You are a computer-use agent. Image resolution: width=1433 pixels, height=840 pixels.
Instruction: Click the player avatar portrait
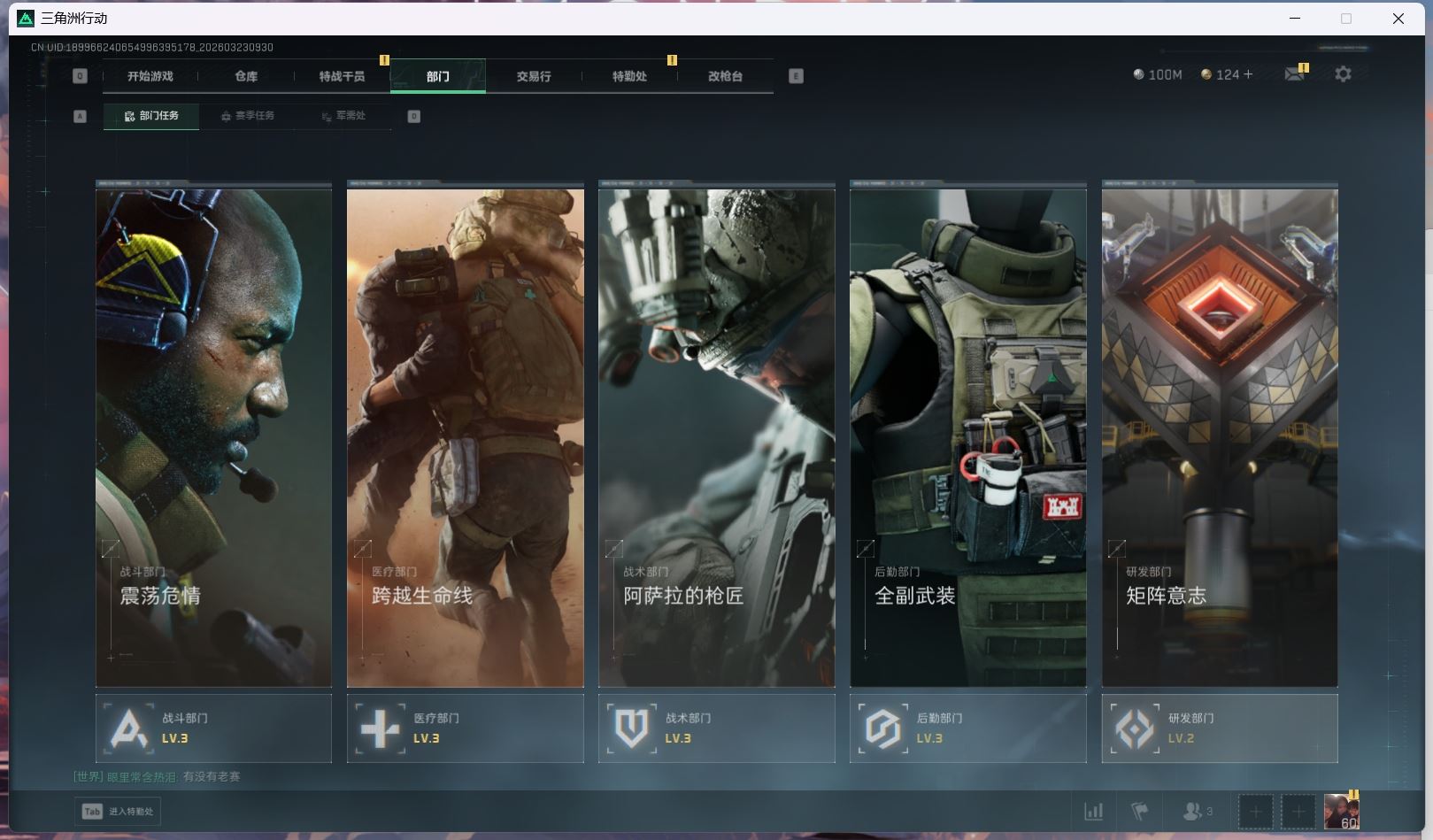(1341, 811)
